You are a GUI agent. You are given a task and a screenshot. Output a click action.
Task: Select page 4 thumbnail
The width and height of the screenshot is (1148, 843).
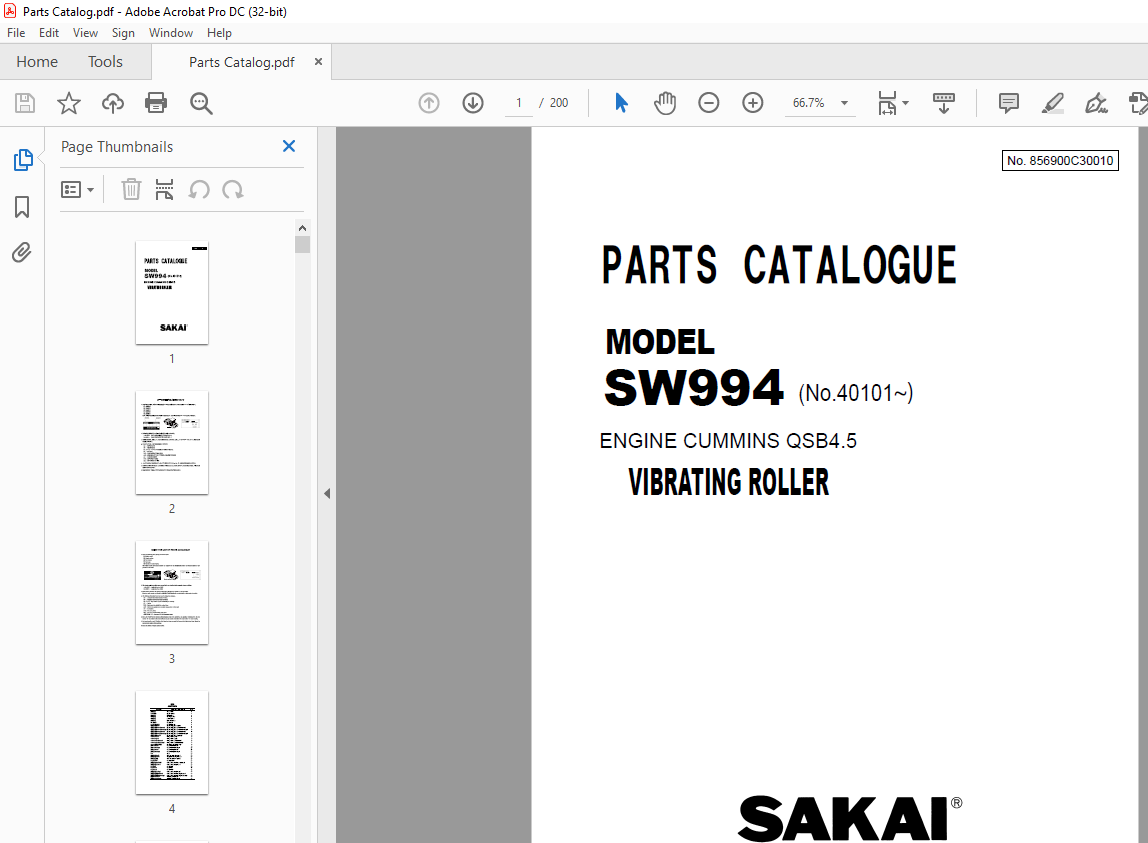172,743
